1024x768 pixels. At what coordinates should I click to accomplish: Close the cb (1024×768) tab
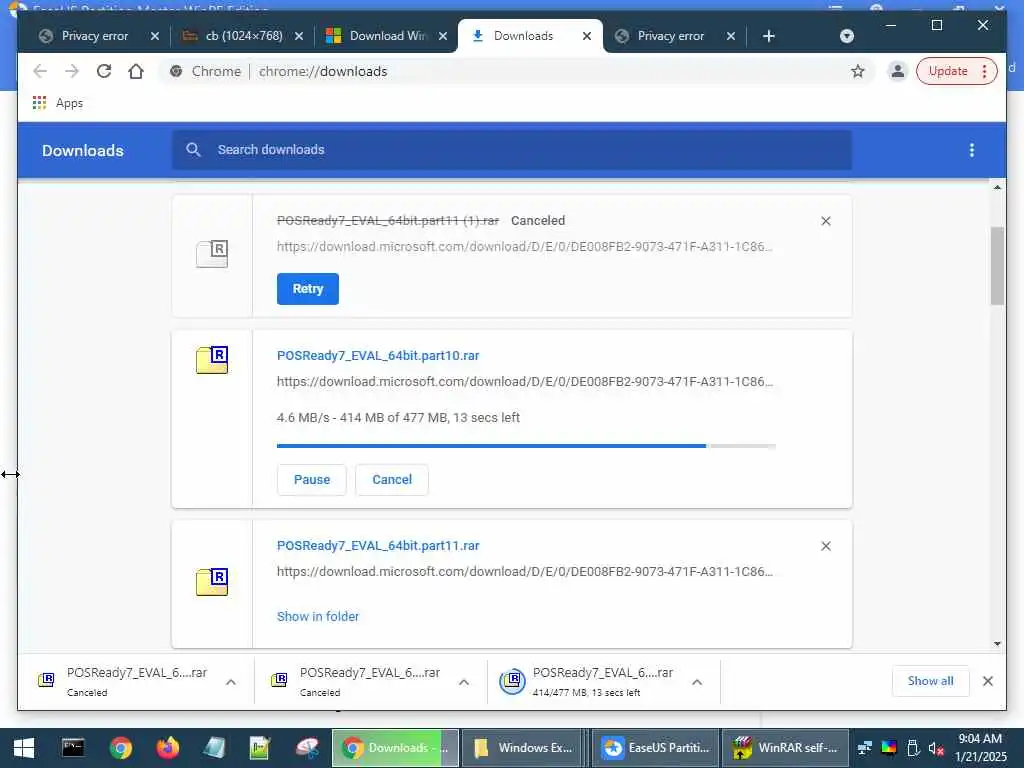click(298, 36)
